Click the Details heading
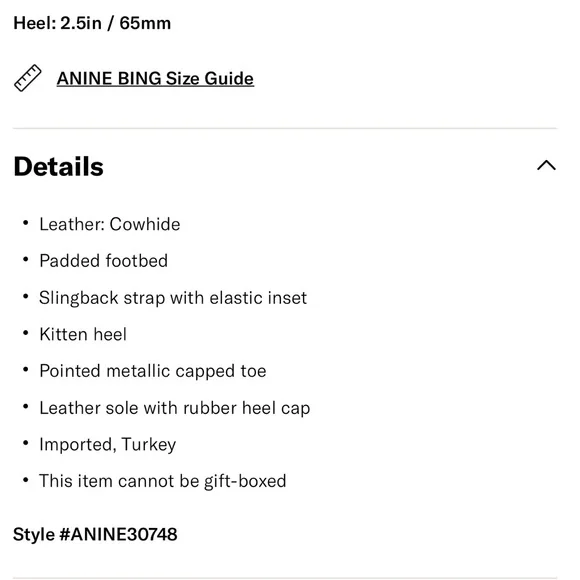 tap(58, 166)
